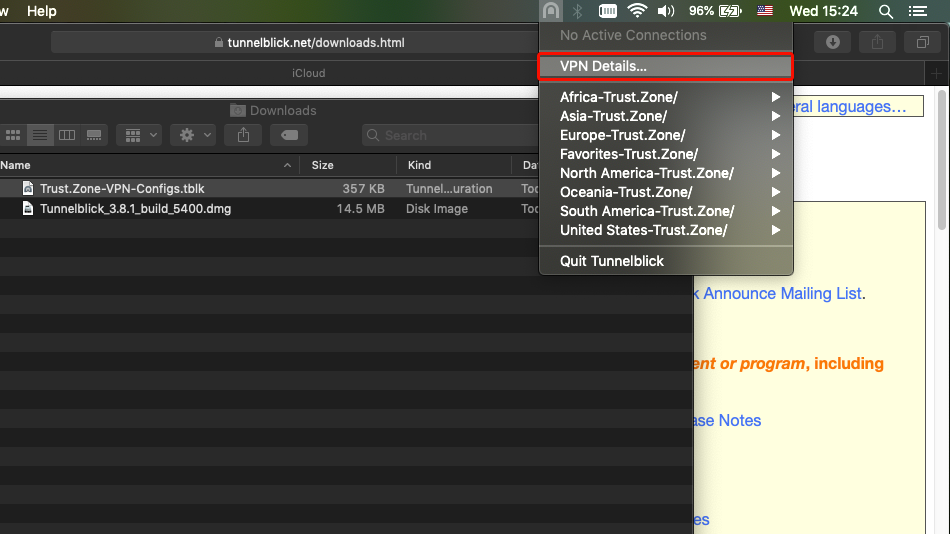The width and height of the screenshot is (950, 534).
Task: Show Safari downloads arrow icon
Action: coord(832,42)
